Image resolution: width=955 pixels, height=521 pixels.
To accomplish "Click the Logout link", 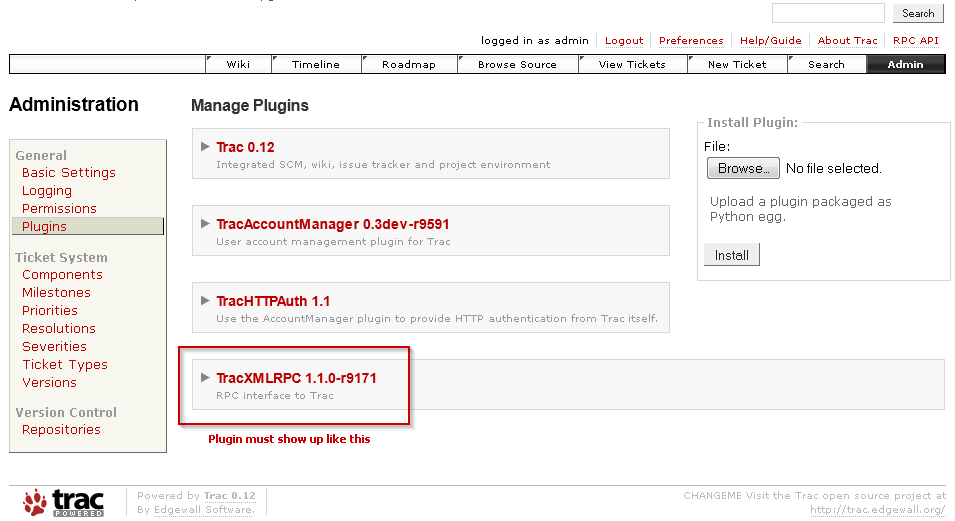I will click(624, 40).
